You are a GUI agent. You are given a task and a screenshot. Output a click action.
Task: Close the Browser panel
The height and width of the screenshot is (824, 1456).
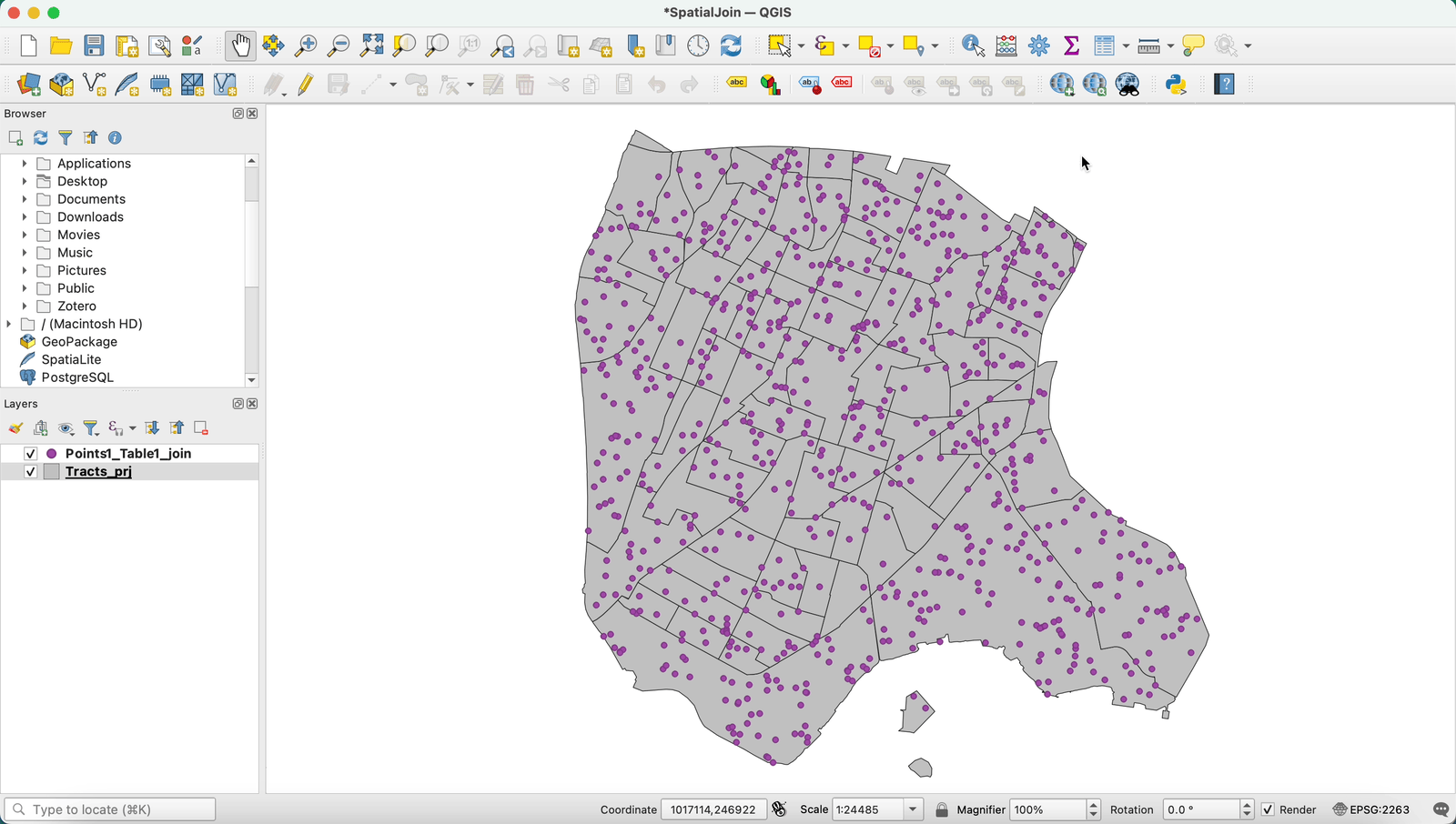[x=253, y=114]
